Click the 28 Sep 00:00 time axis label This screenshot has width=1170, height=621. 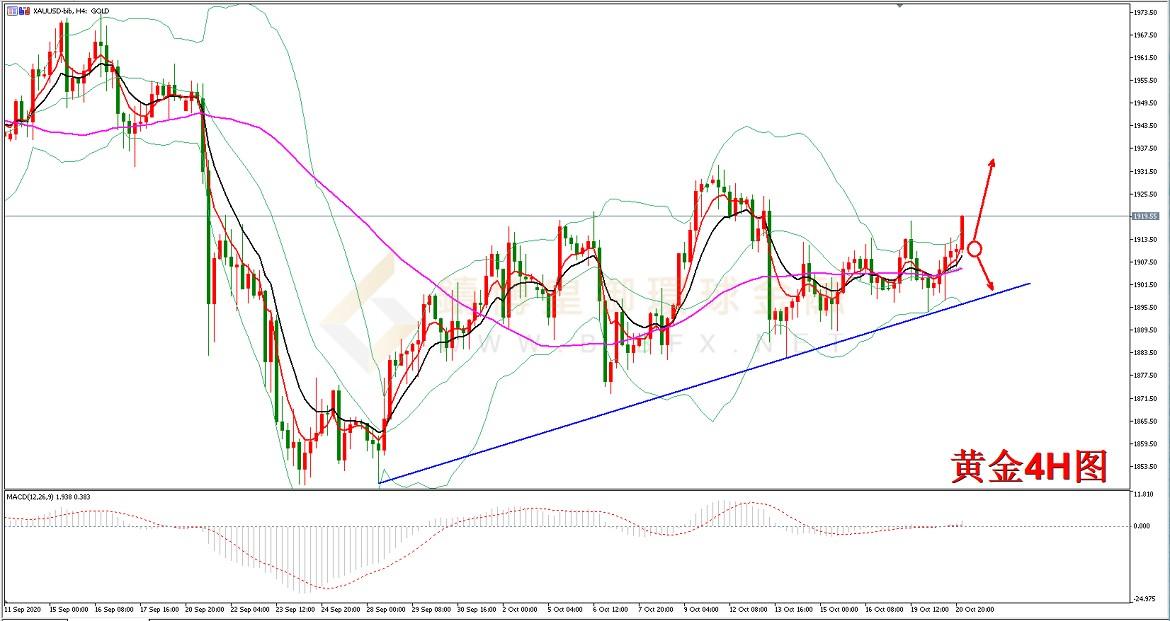pyautogui.click(x=384, y=608)
